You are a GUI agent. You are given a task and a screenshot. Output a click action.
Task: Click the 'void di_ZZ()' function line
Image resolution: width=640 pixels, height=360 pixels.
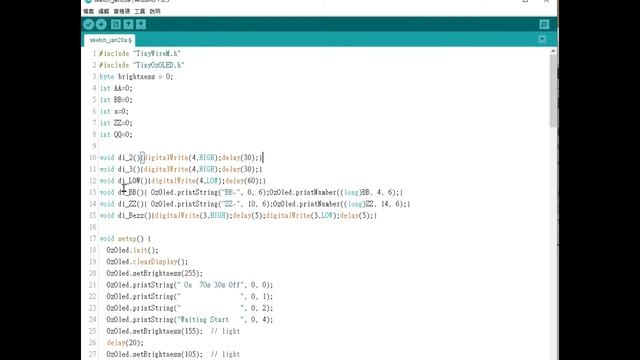[x=255, y=204]
